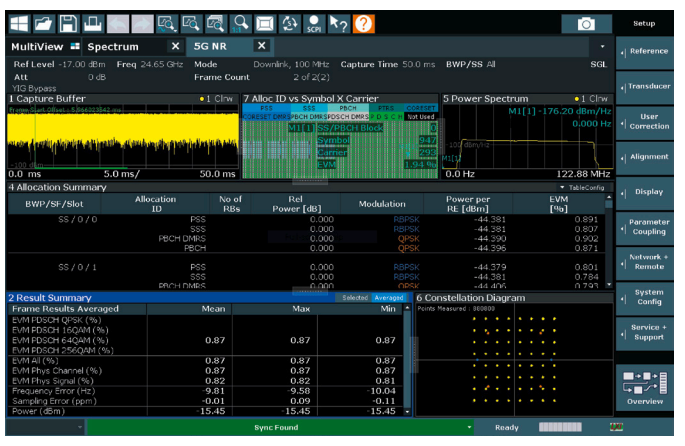Click the status bar icon right of Ready

pyautogui.click(x=616, y=427)
